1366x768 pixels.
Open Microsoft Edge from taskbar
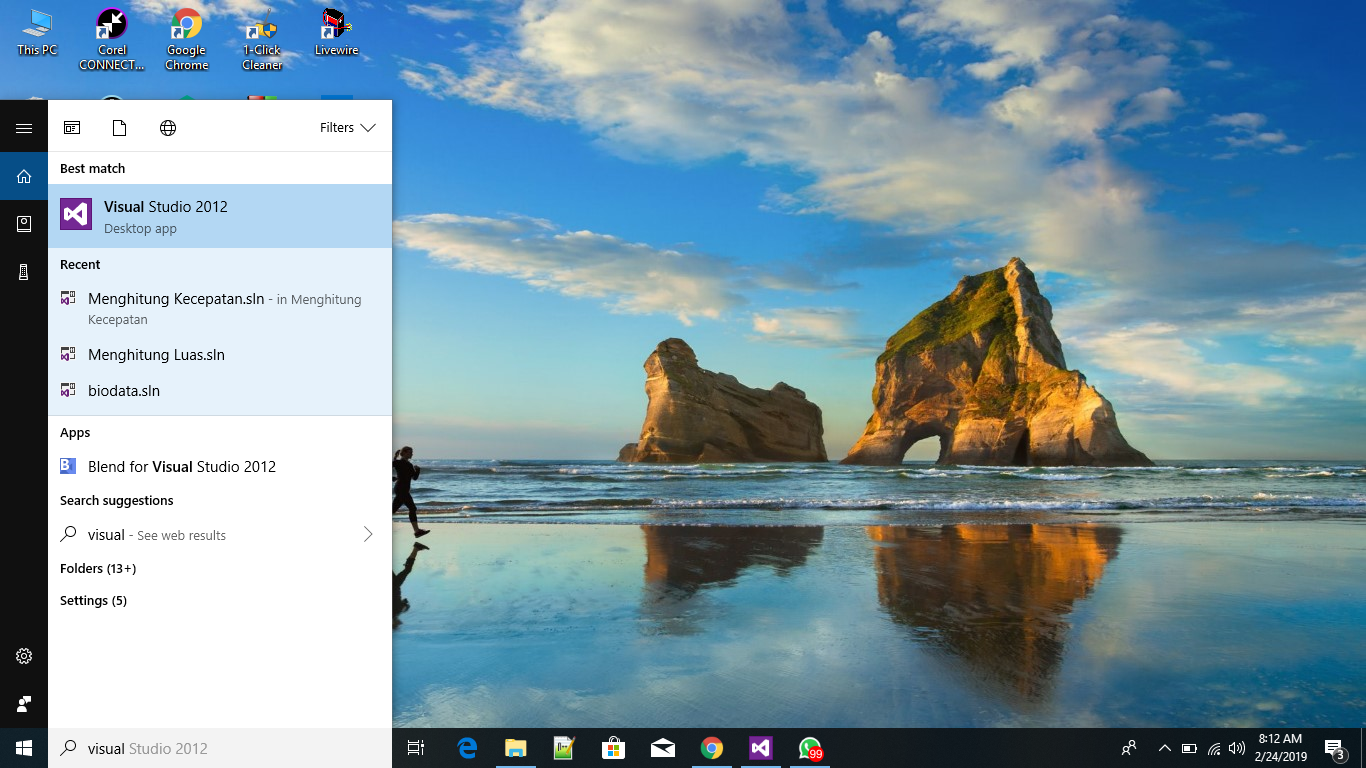(x=467, y=748)
